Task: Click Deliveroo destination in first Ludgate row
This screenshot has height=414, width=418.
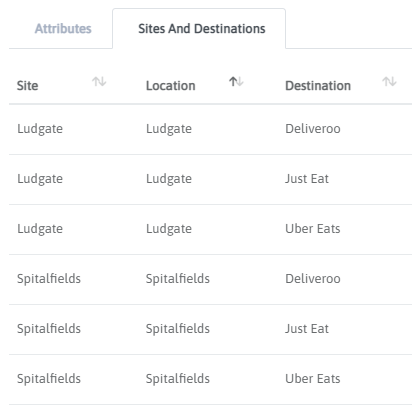Action: point(313,129)
